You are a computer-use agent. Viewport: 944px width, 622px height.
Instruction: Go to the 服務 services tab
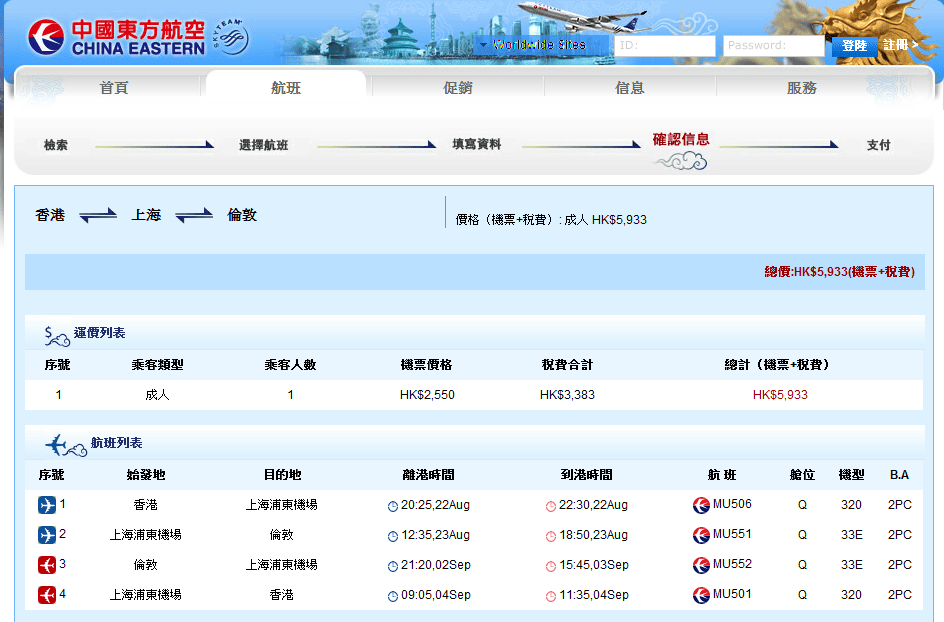(802, 88)
